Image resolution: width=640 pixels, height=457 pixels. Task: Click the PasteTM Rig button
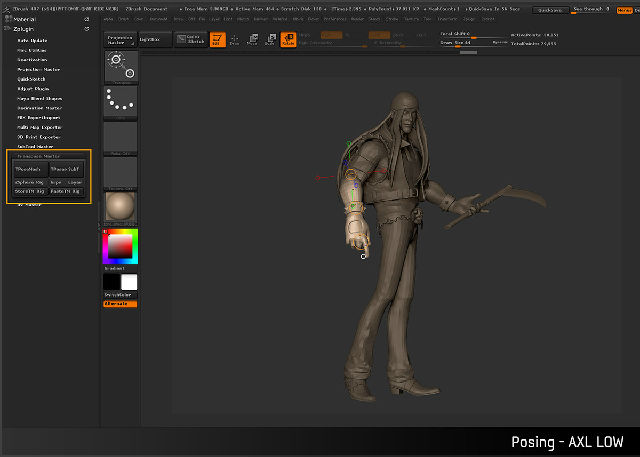click(x=67, y=191)
